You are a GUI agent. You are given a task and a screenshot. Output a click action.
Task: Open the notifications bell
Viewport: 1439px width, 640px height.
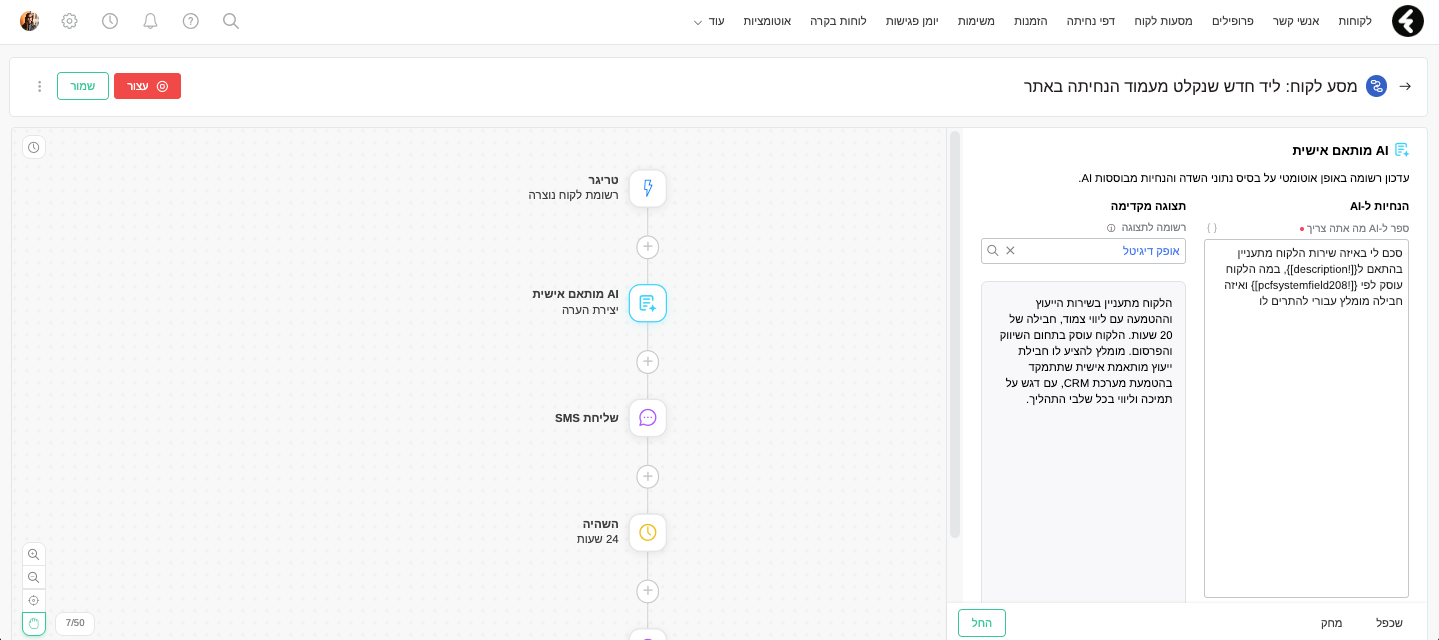pyautogui.click(x=151, y=21)
